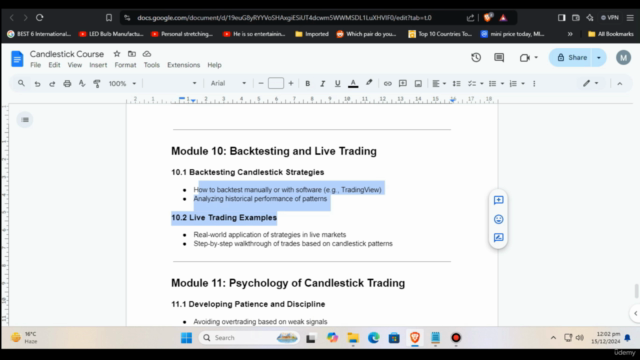Viewport: 640px width, 360px height.
Task: Show the side panel arrow
Action: pos(635,313)
